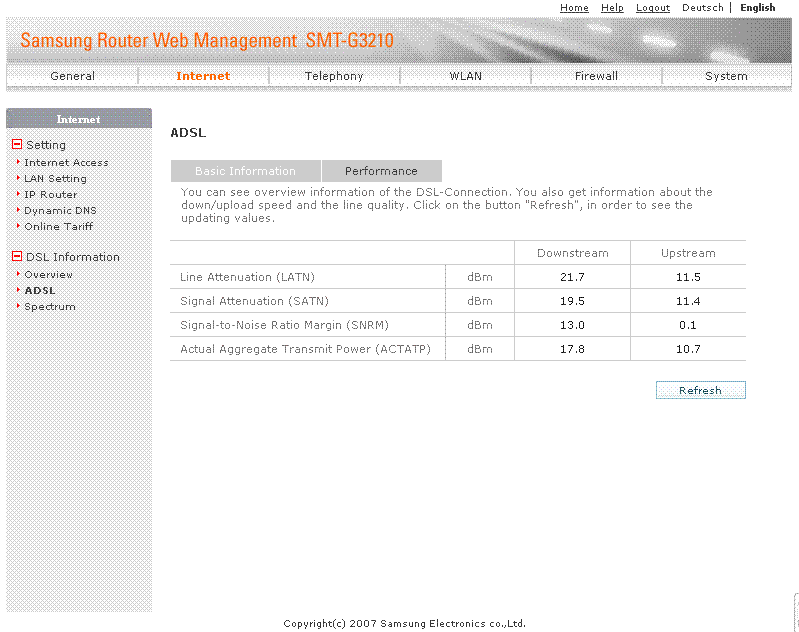
Task: Open the WLAN top menu
Action: (465, 76)
